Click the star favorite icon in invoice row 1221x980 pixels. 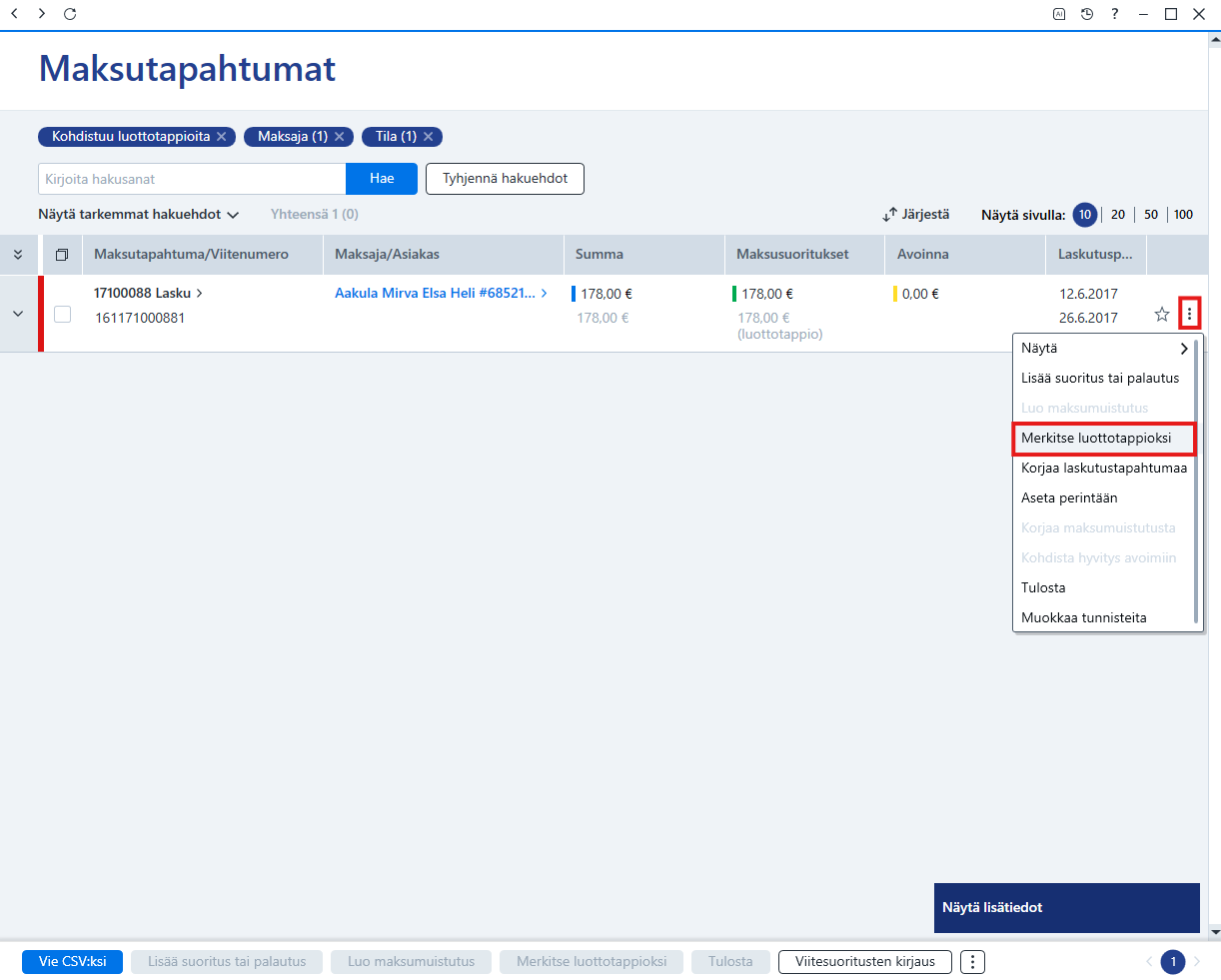point(1162,314)
